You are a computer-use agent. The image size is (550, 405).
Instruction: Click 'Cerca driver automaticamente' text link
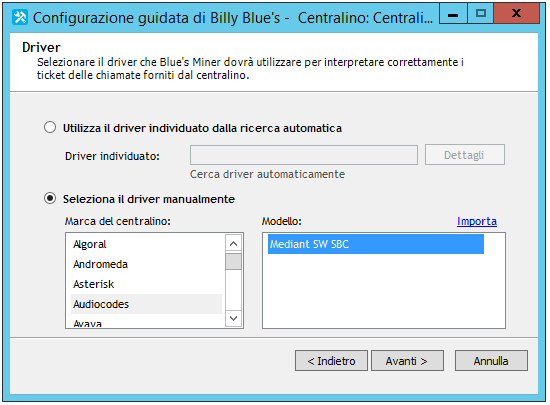point(267,174)
